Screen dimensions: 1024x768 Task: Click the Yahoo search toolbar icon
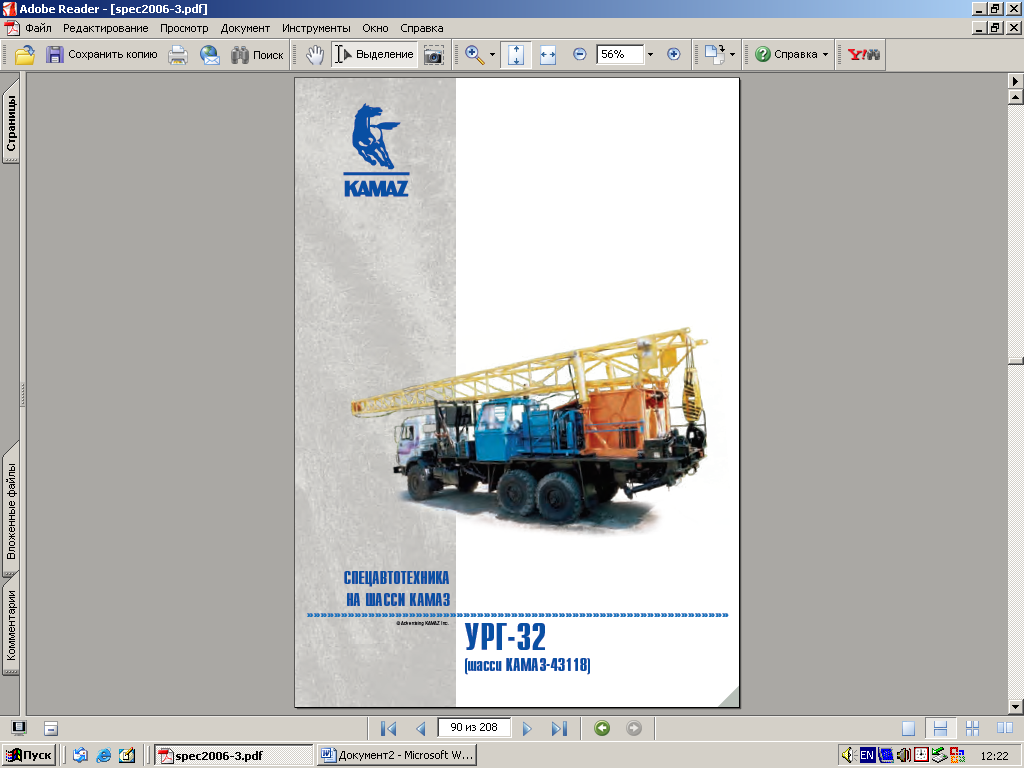click(863, 54)
